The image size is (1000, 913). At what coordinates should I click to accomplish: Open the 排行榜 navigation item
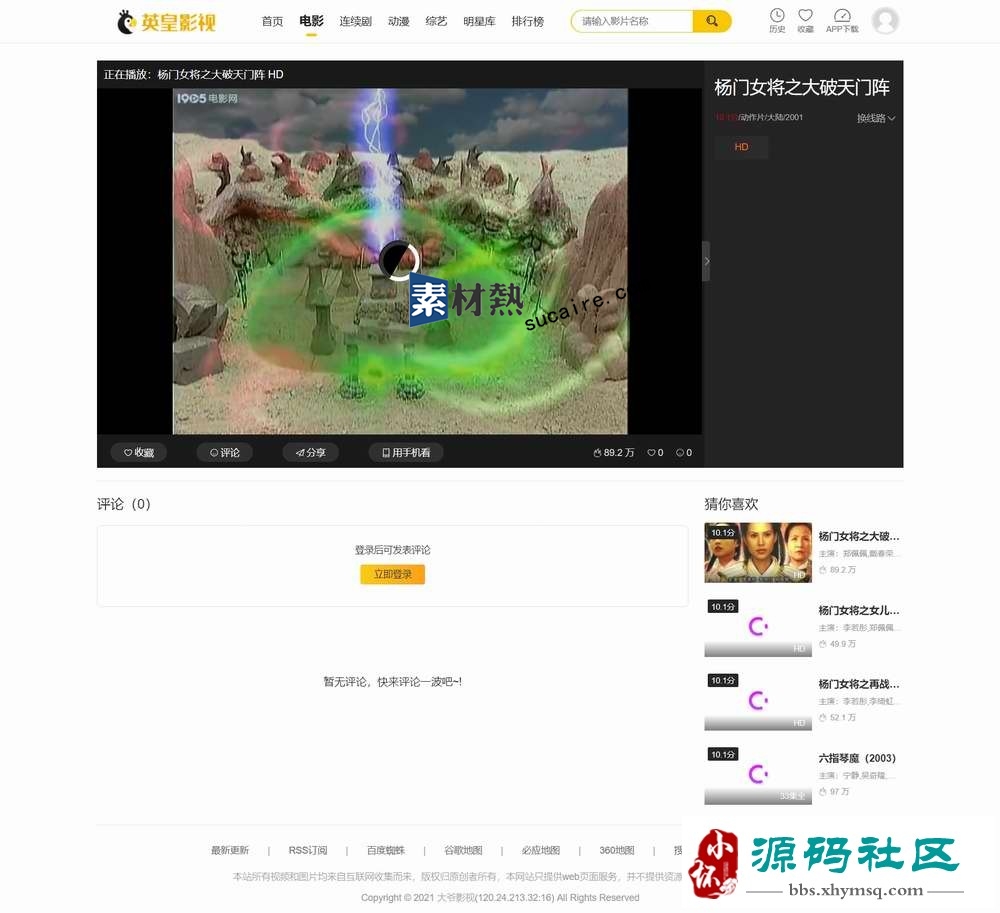pyautogui.click(x=527, y=22)
